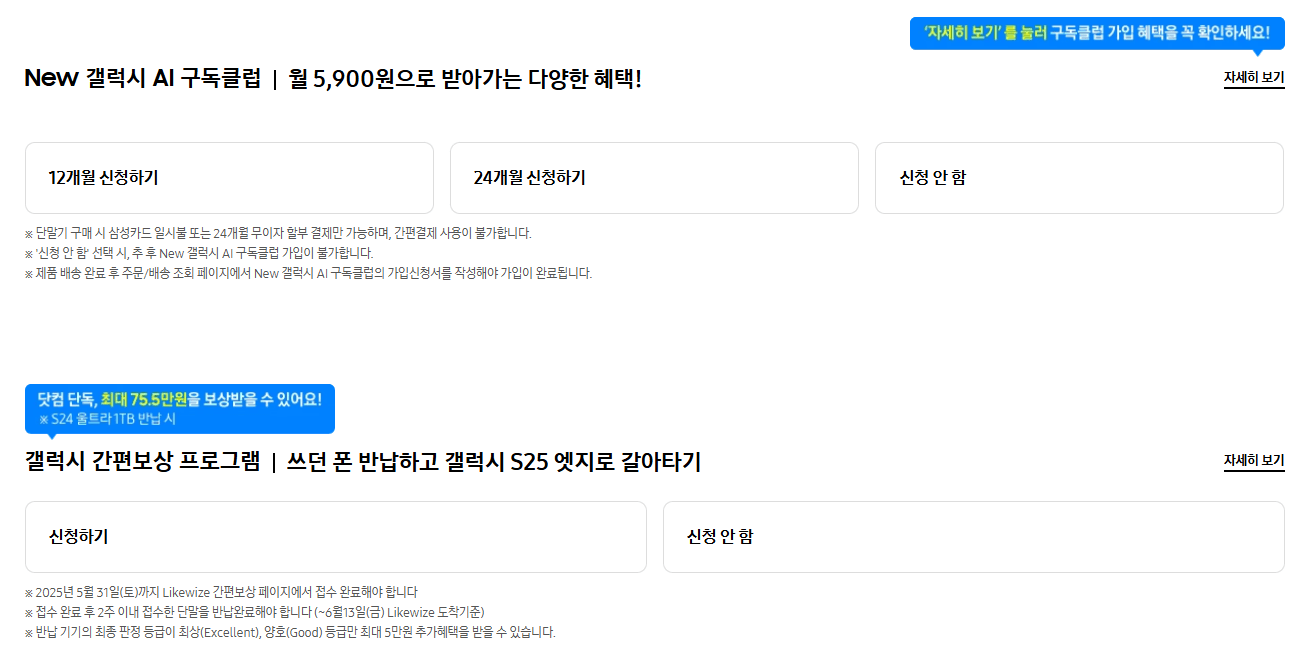Screen dimensions: 1309x655
Task: Select the 24개월 신청하기 subscription option
Action: [x=655, y=177]
